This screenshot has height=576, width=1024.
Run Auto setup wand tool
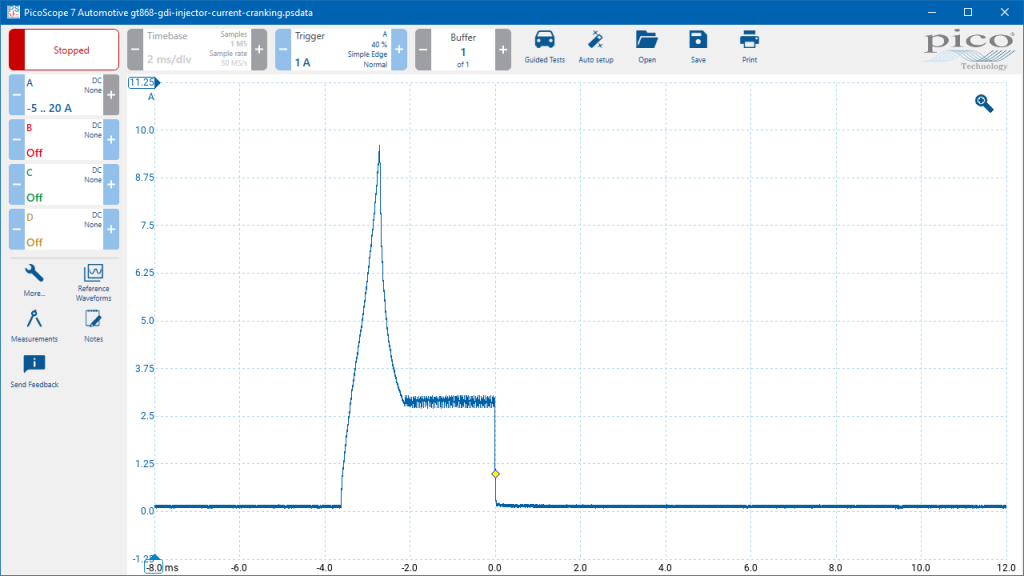coord(596,47)
